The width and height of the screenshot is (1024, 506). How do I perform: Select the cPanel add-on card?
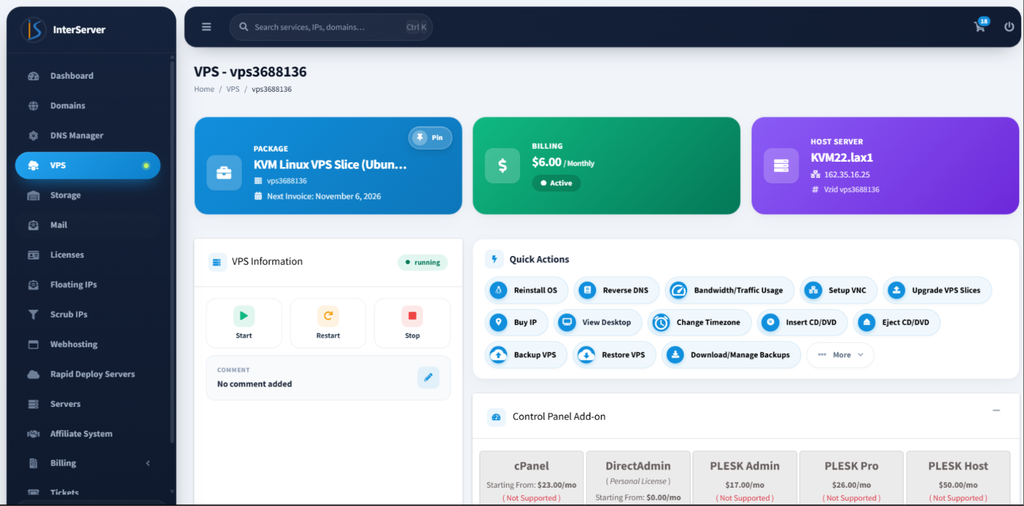[532, 478]
